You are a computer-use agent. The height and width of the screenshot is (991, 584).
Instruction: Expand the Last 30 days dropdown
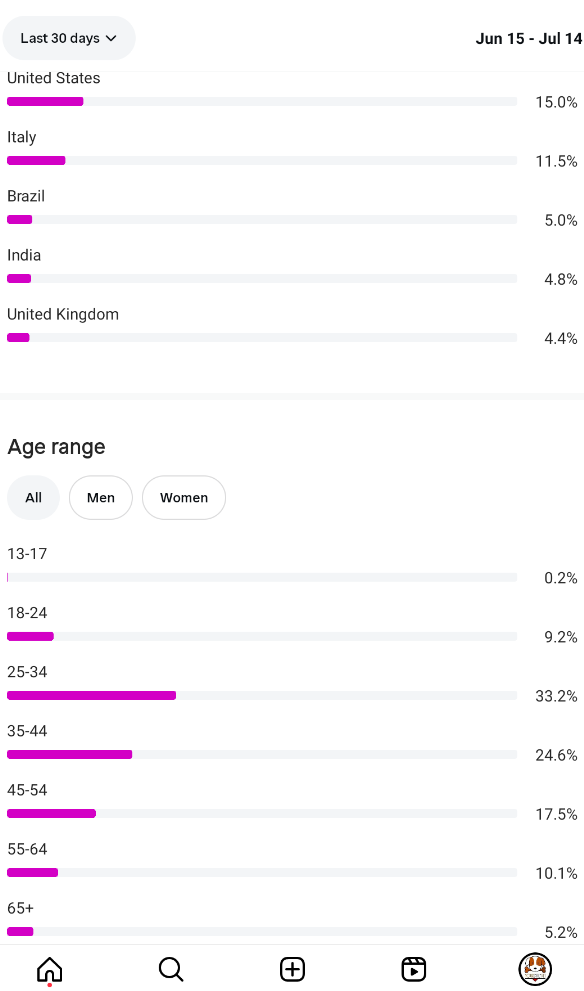(x=69, y=39)
